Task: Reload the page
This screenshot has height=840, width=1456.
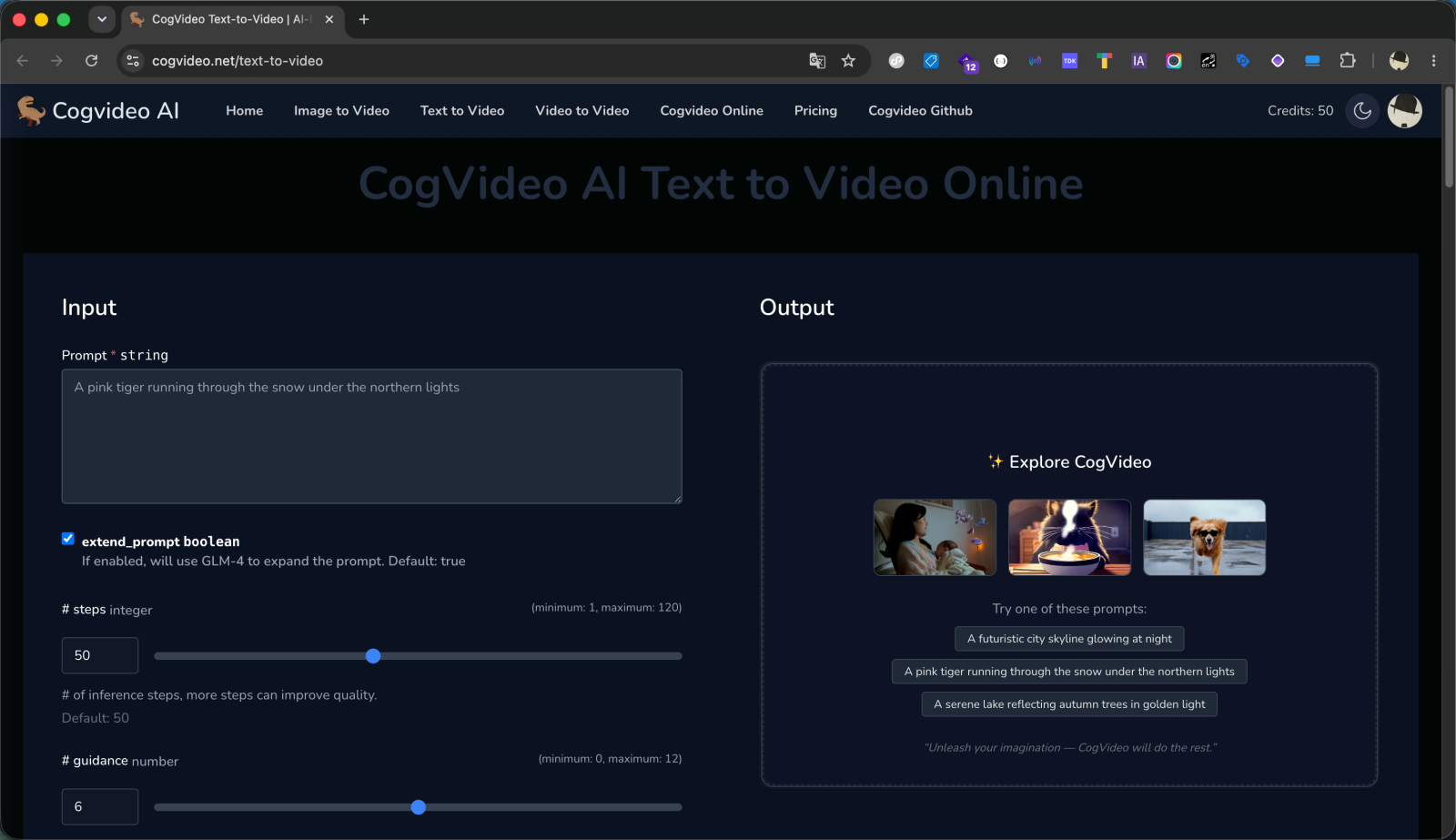Action: click(x=92, y=61)
